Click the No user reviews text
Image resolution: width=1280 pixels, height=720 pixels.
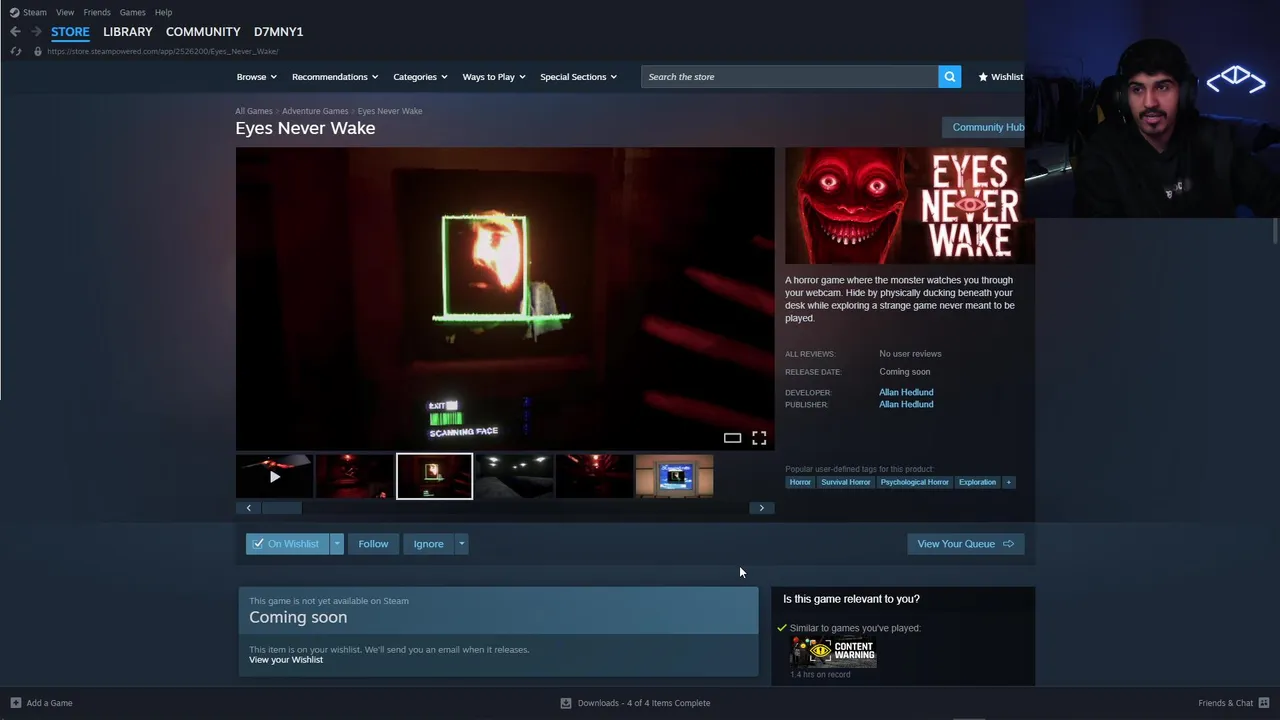(910, 354)
